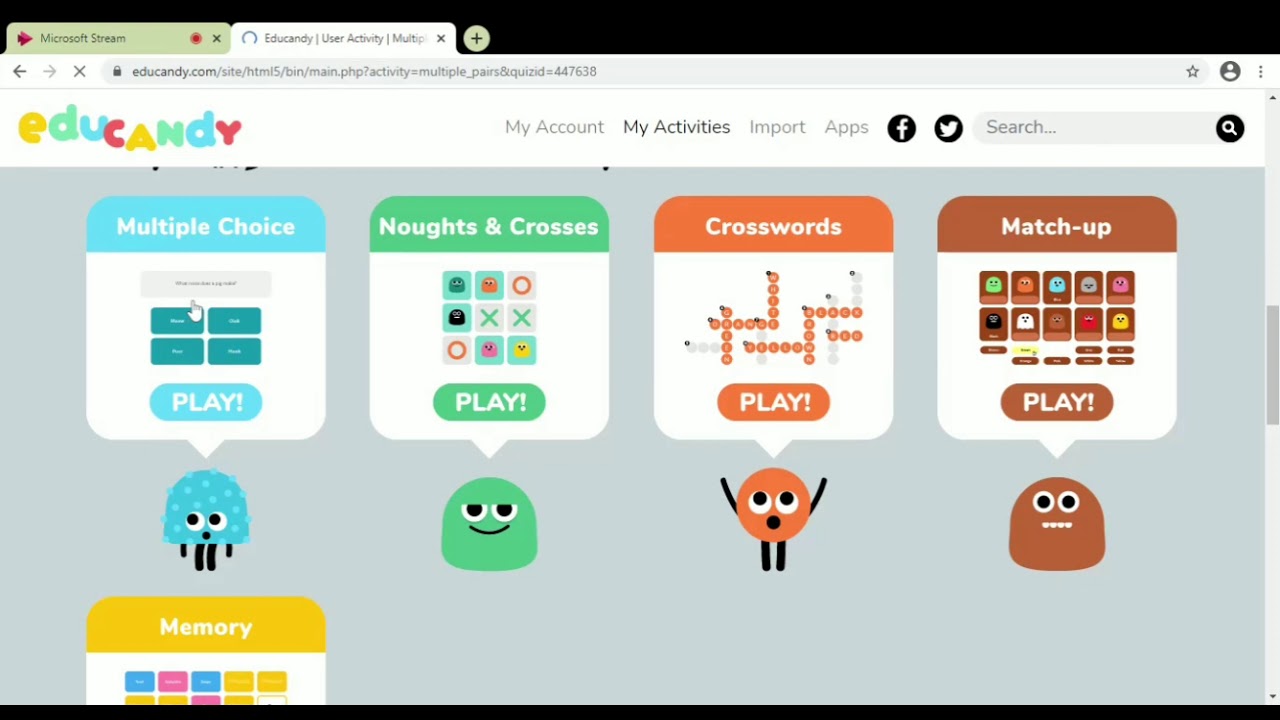1280x720 pixels.
Task: Click the Memory card title
Action: point(206,627)
